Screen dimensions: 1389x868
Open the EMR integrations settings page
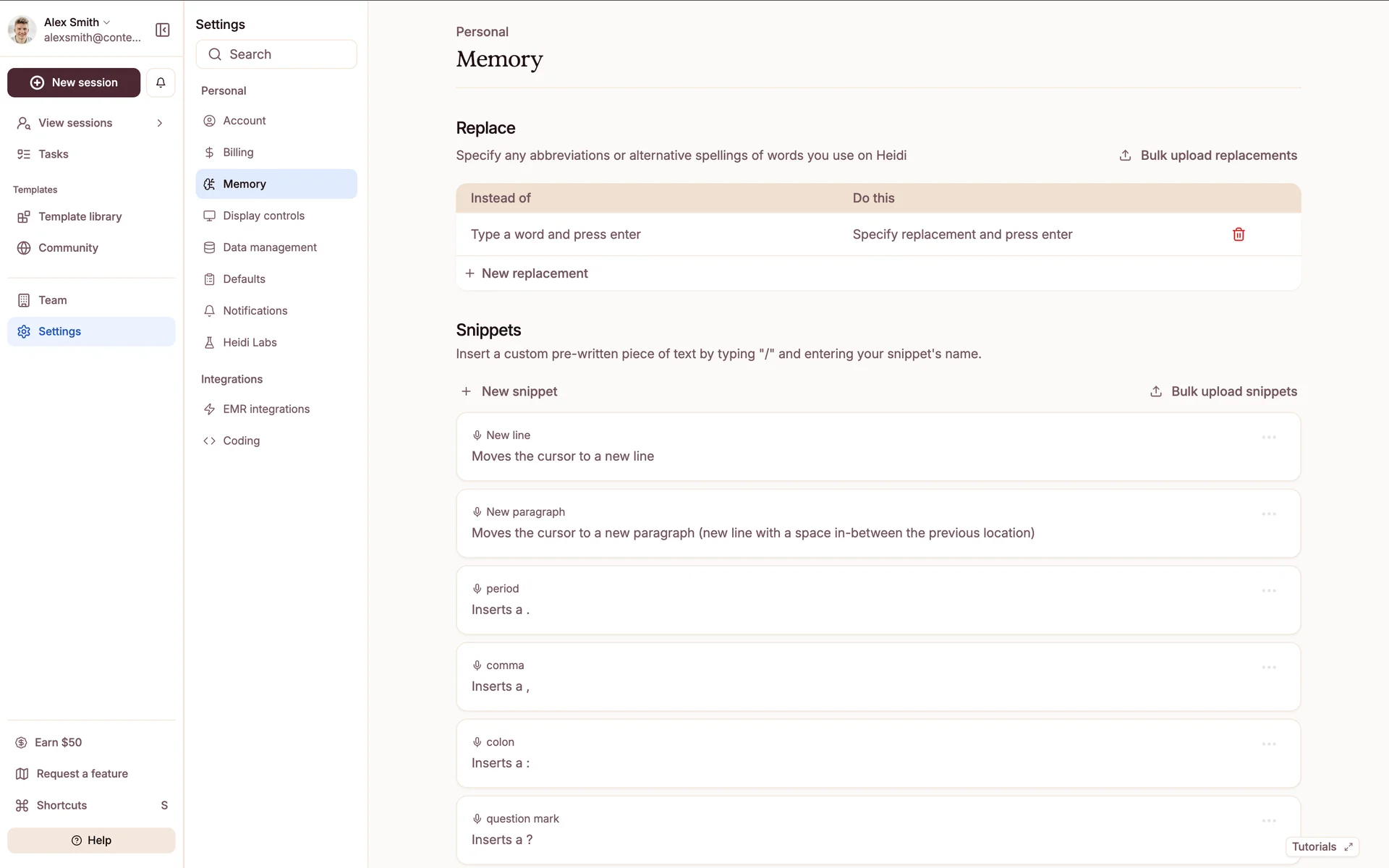pos(266,409)
